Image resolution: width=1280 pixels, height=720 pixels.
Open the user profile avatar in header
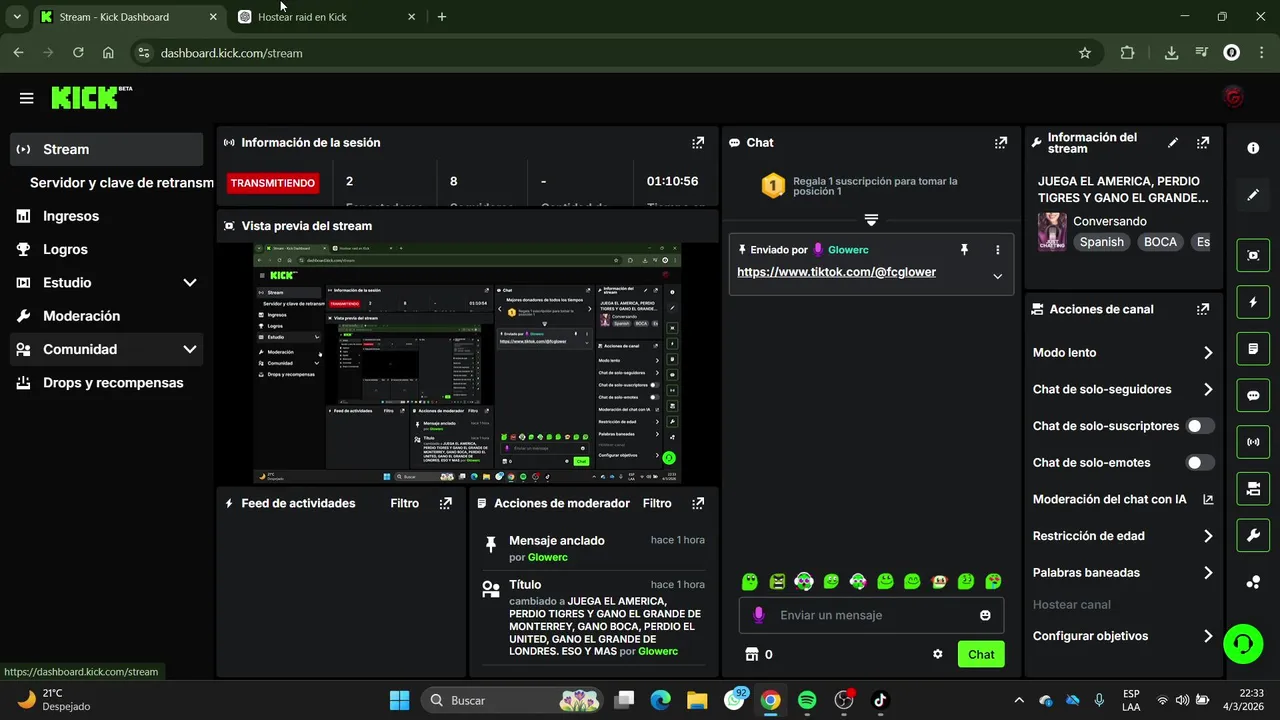[1233, 97]
